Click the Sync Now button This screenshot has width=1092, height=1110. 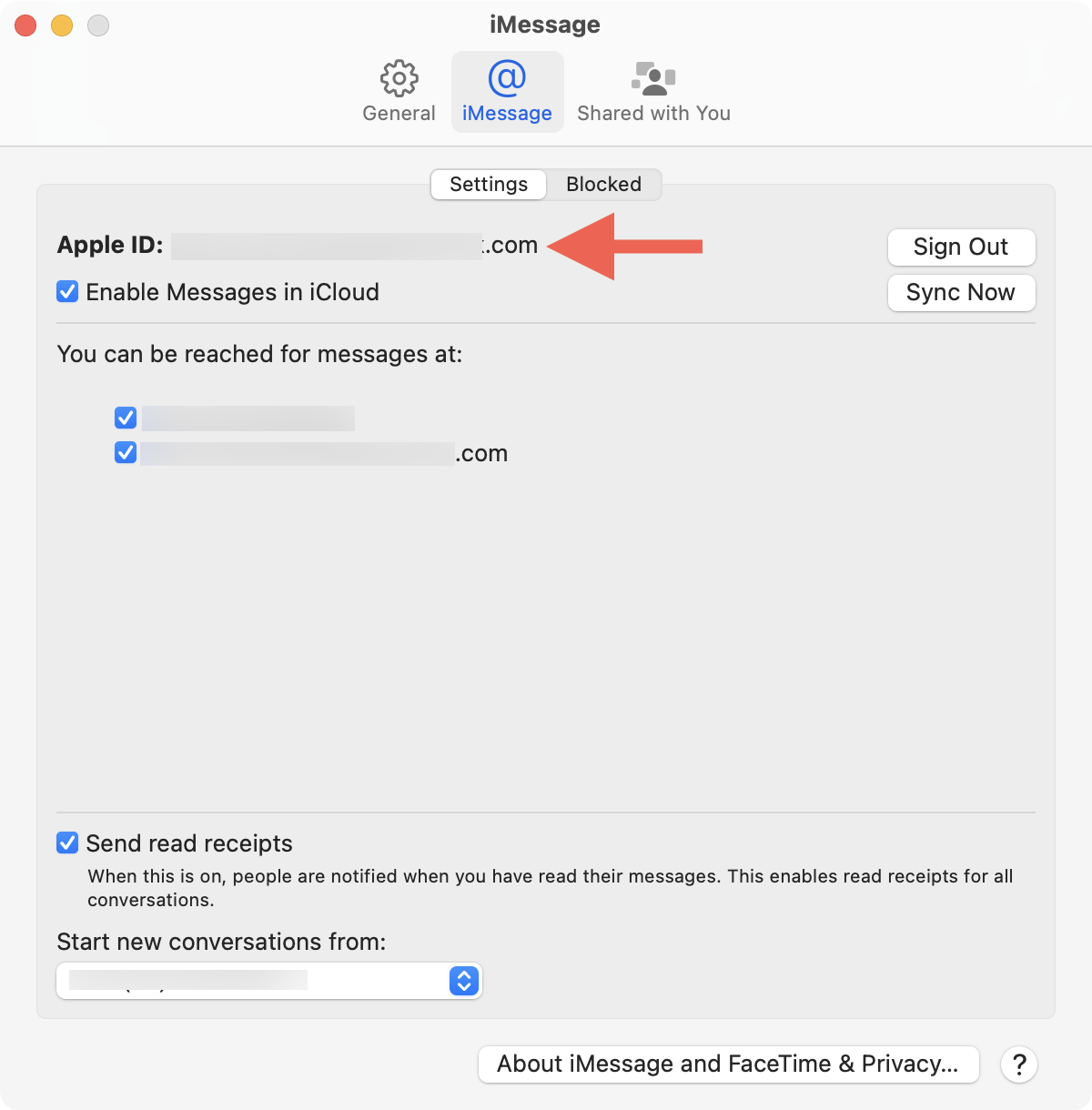point(961,292)
